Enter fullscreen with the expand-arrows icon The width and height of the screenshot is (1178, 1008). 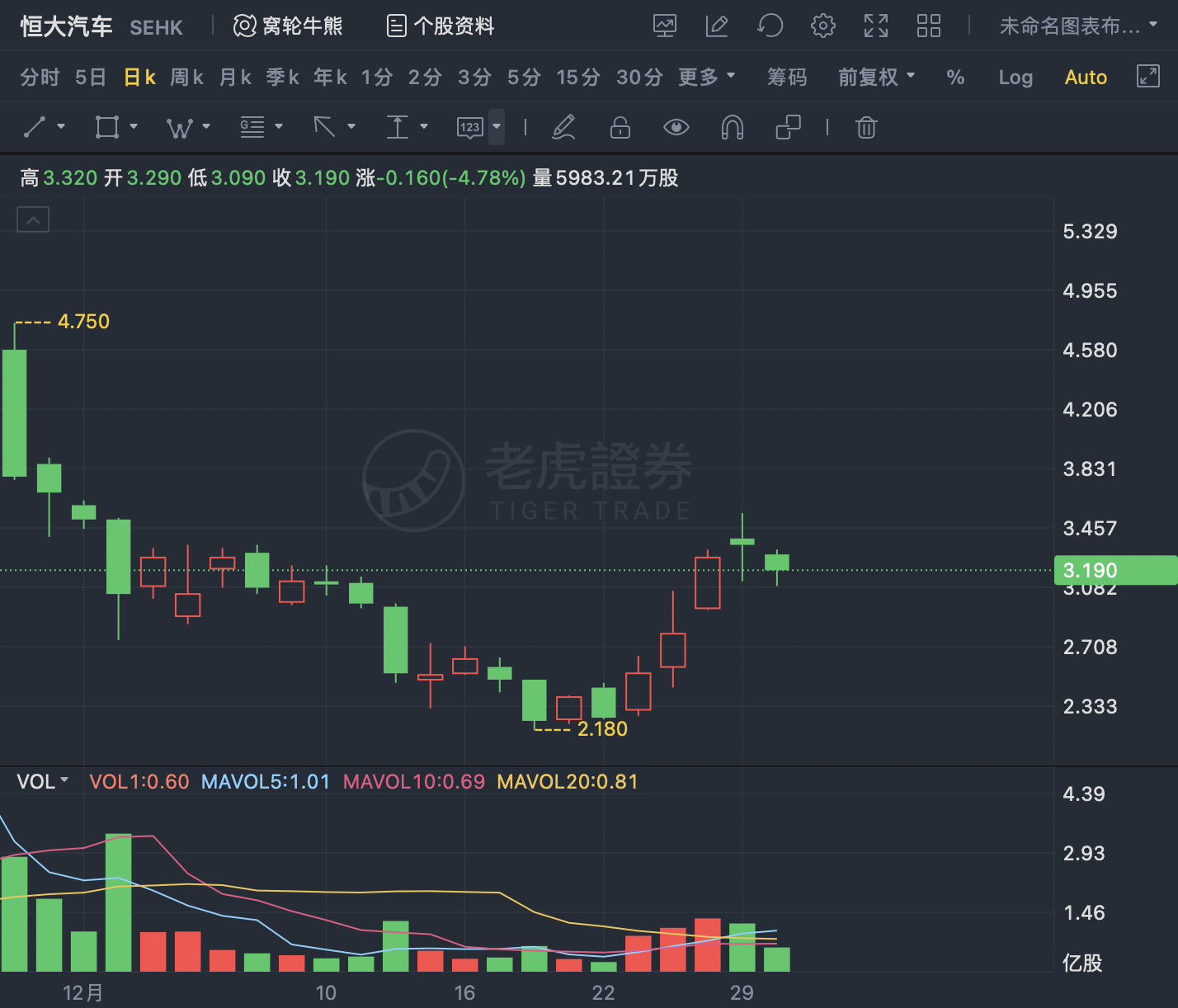click(876, 26)
